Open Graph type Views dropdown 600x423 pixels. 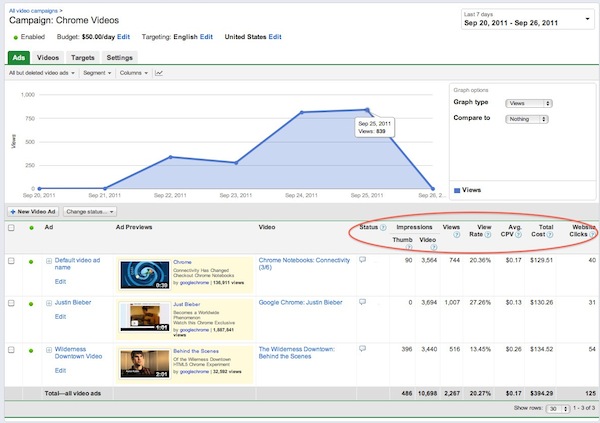(x=529, y=103)
